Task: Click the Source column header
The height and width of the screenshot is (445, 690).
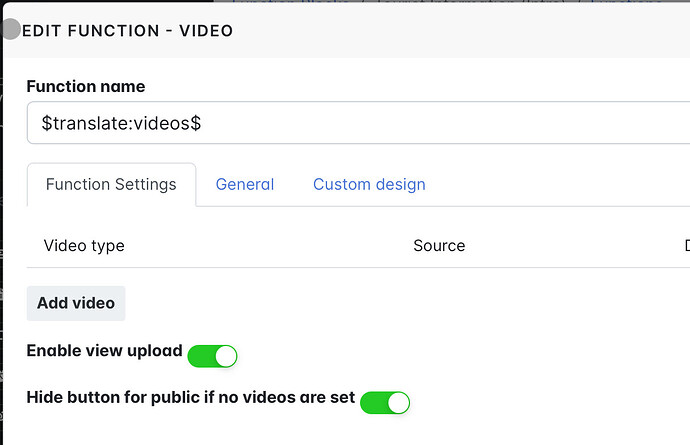Action: pos(439,246)
